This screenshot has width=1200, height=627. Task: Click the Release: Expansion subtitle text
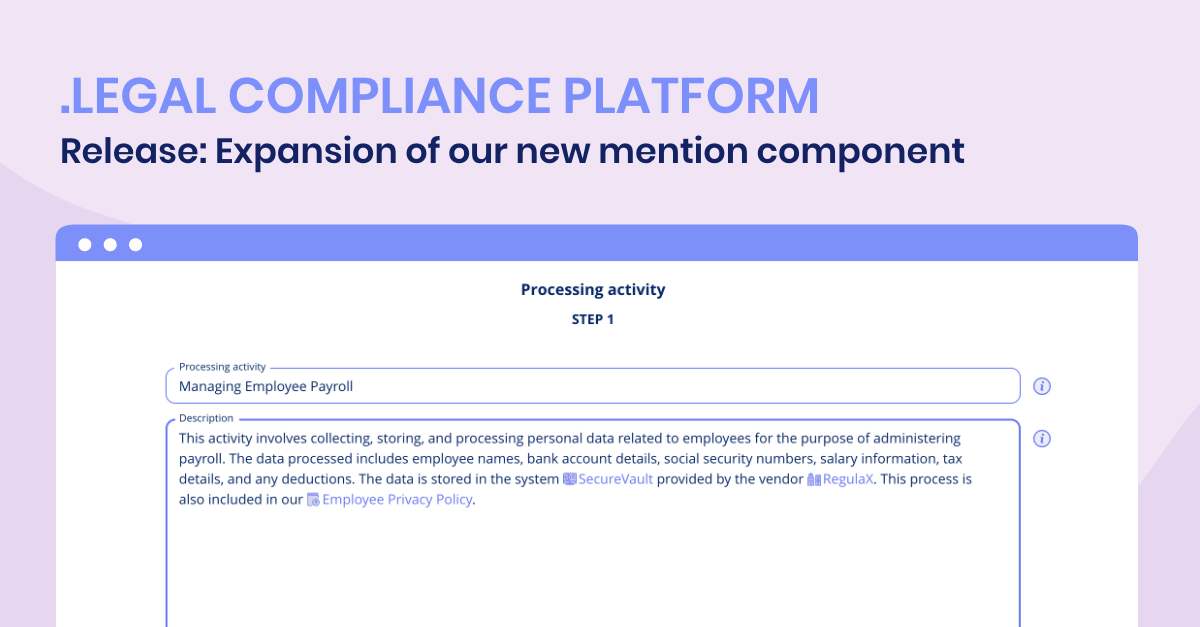512,151
